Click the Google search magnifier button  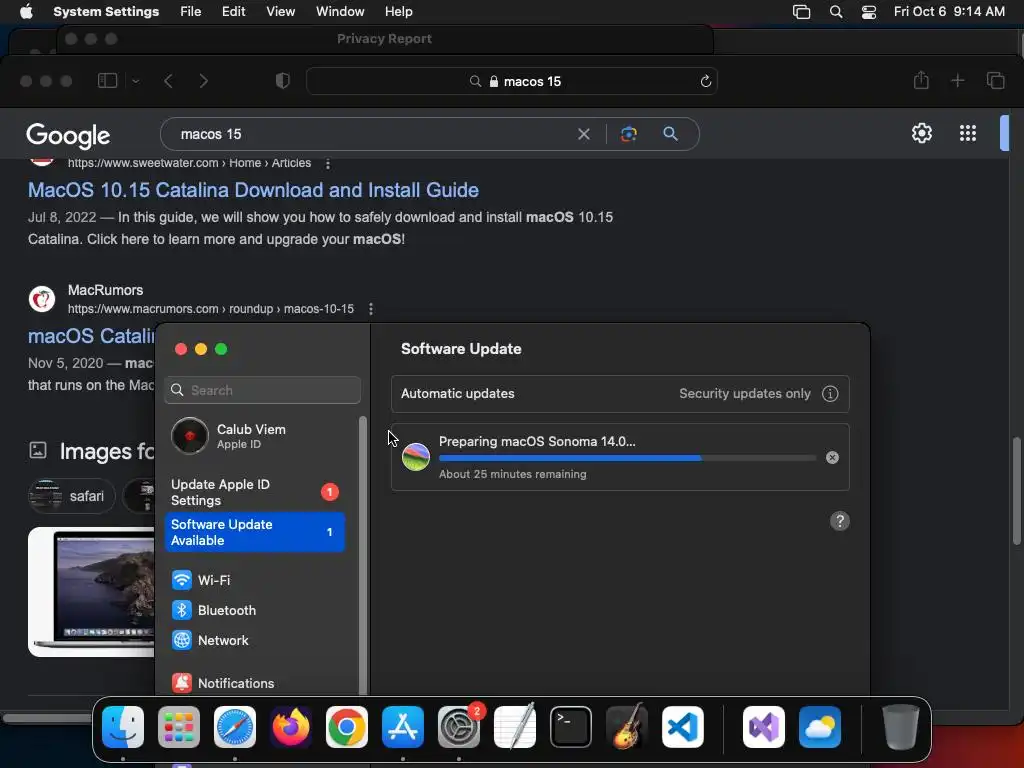(x=671, y=134)
